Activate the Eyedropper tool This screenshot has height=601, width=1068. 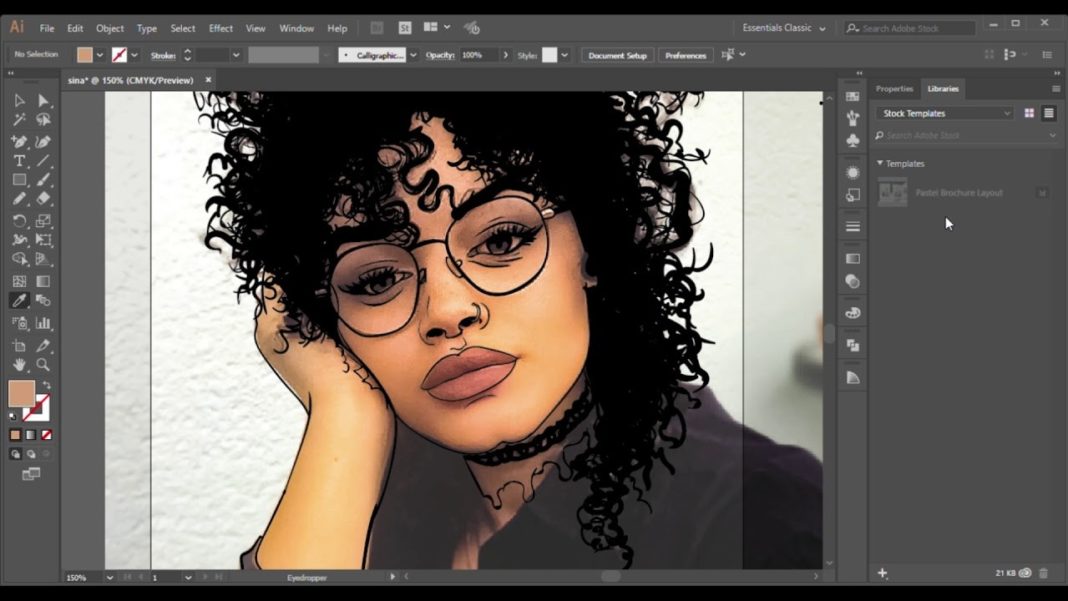click(18, 300)
